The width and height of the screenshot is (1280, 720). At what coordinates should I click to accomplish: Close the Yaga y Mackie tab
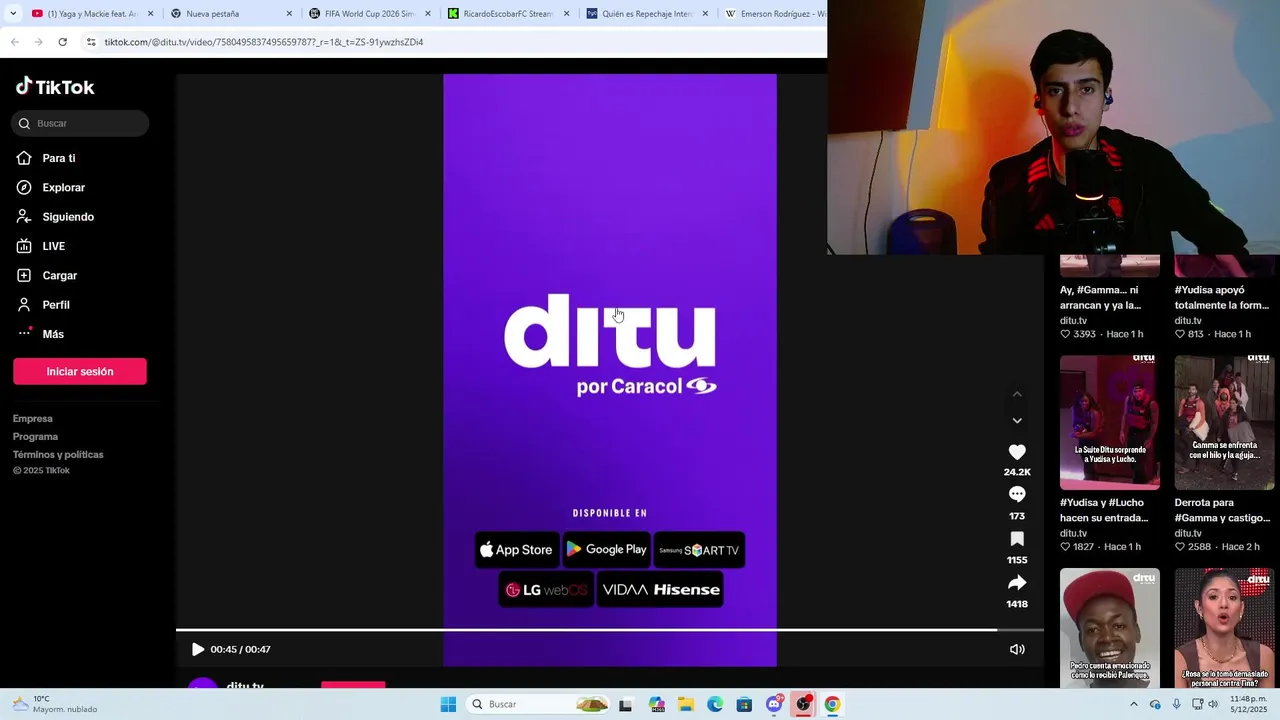151,14
